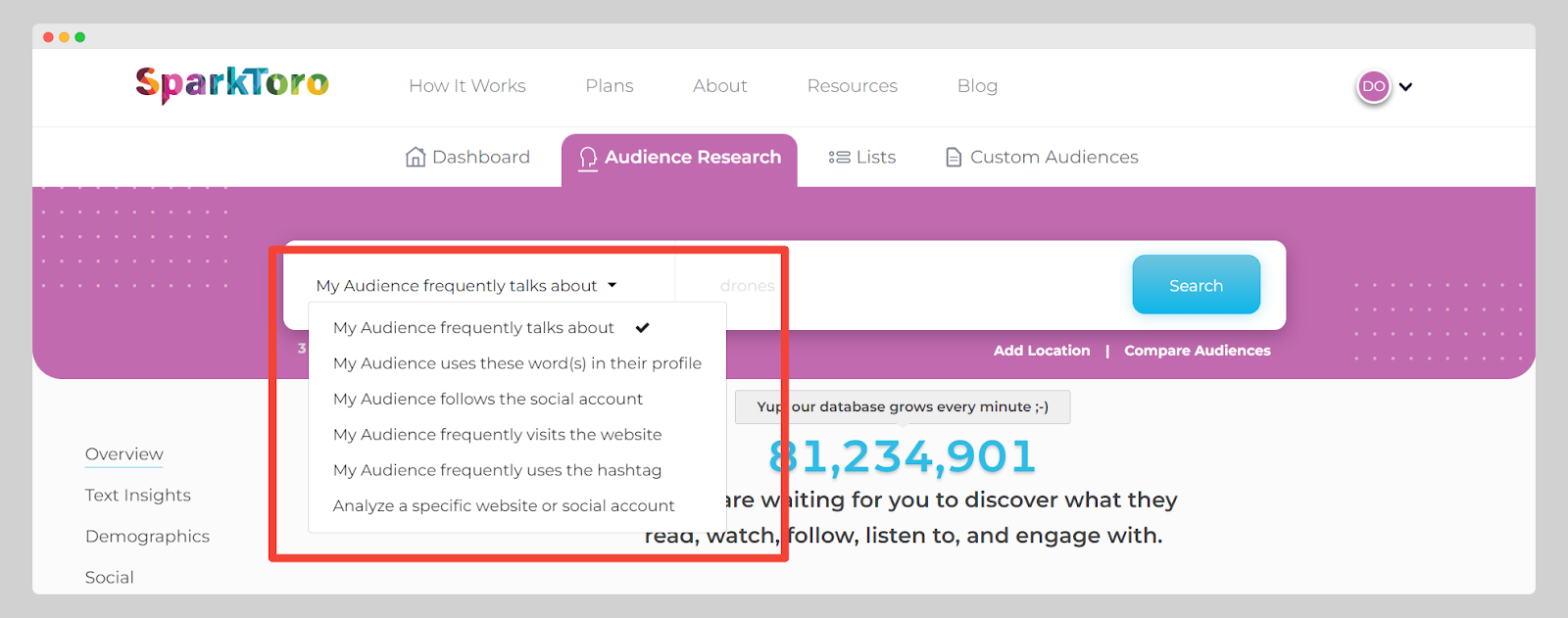Click the 'database grows every minute' tooltip
The height and width of the screenshot is (618, 1568).
click(x=903, y=406)
